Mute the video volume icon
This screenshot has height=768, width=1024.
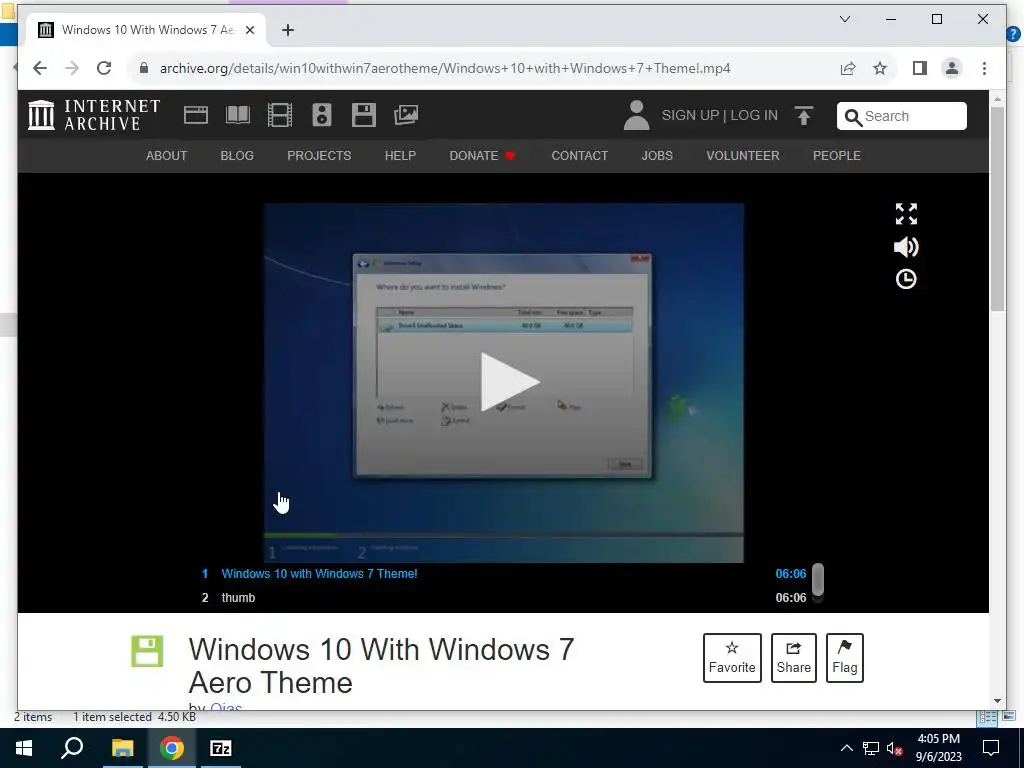point(906,247)
